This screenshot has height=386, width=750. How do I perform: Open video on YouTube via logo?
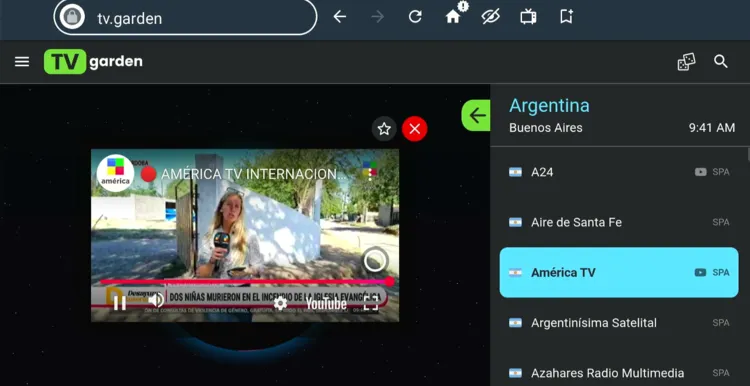326,304
